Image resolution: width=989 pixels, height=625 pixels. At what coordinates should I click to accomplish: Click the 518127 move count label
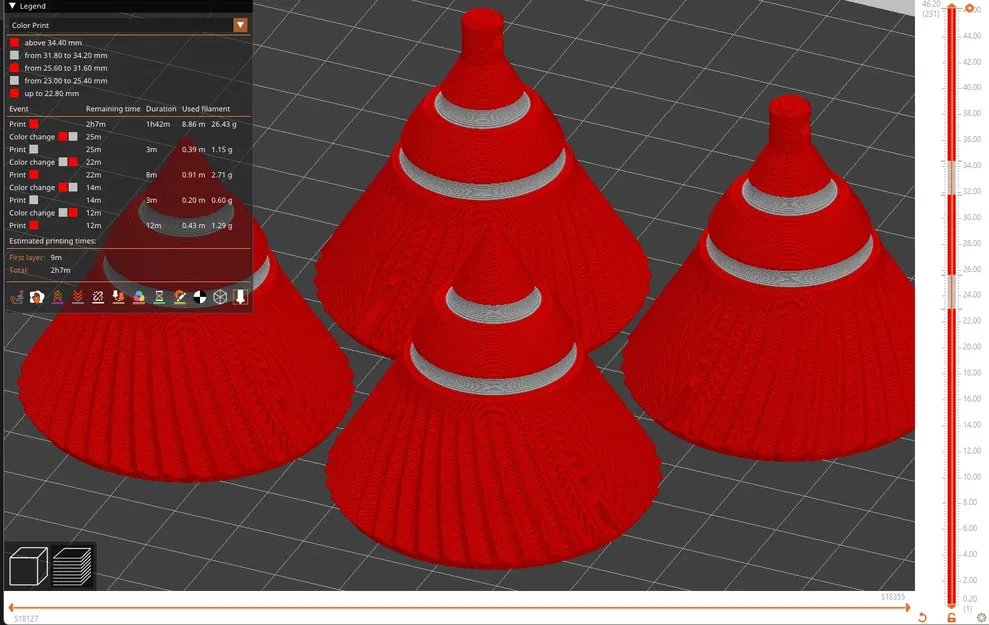point(26,619)
